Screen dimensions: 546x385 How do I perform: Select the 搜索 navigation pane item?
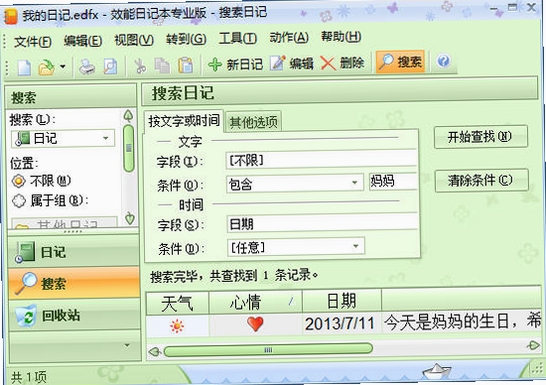pyautogui.click(x=73, y=283)
